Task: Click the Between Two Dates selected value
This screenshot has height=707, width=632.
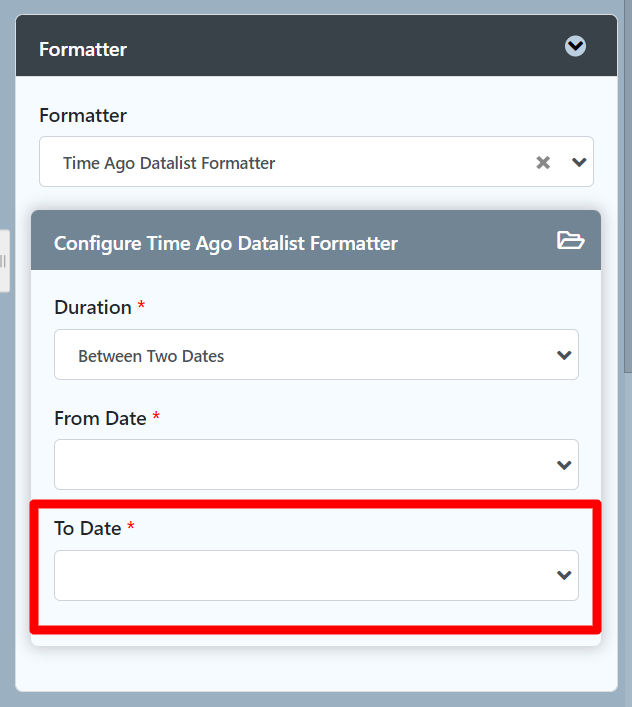Action: pos(151,356)
